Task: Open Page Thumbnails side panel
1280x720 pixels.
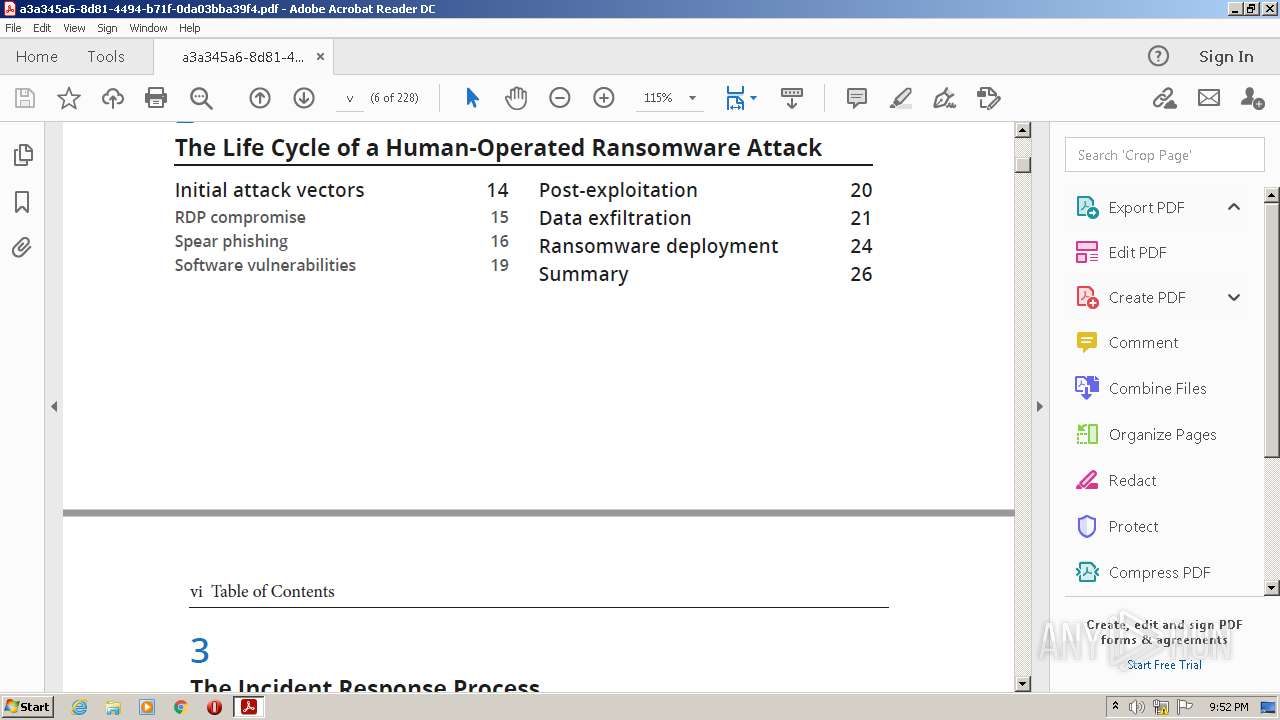Action: pos(22,155)
